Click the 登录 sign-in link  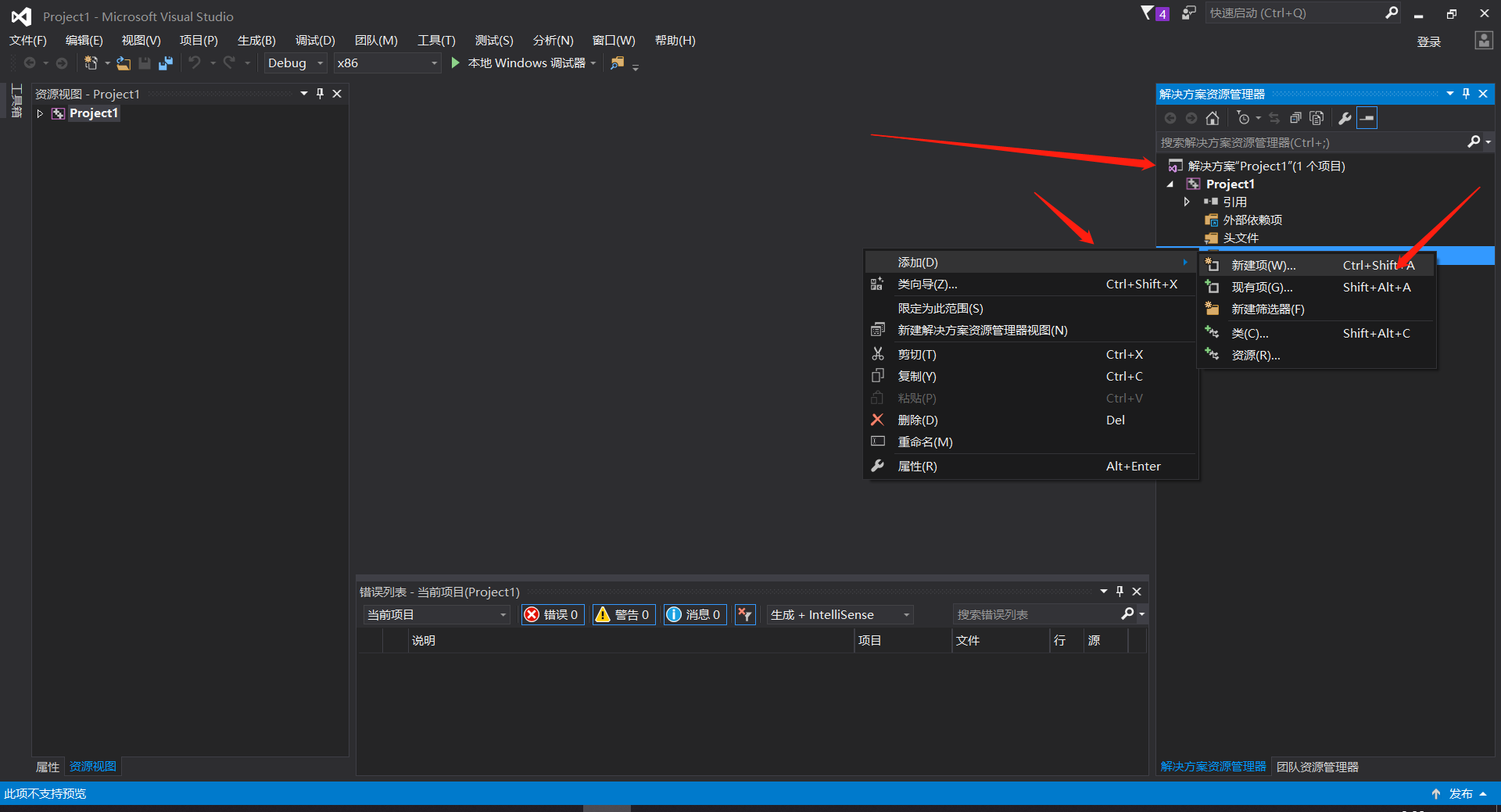[1429, 41]
